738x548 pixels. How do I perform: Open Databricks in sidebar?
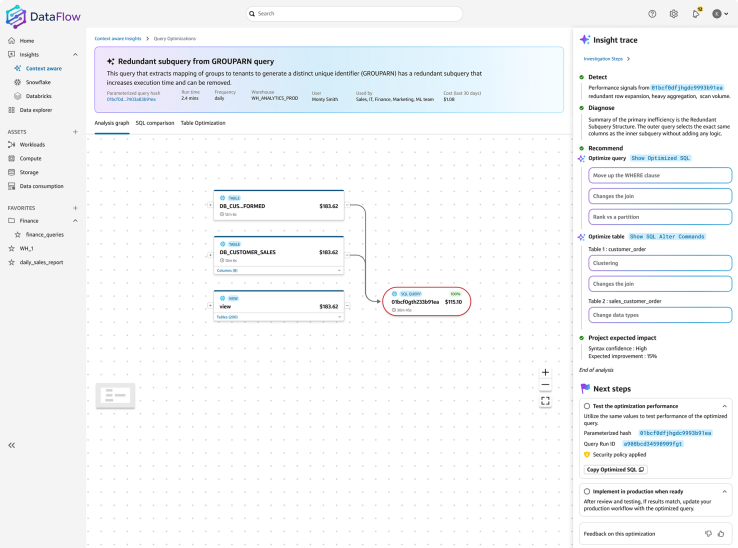(38, 96)
